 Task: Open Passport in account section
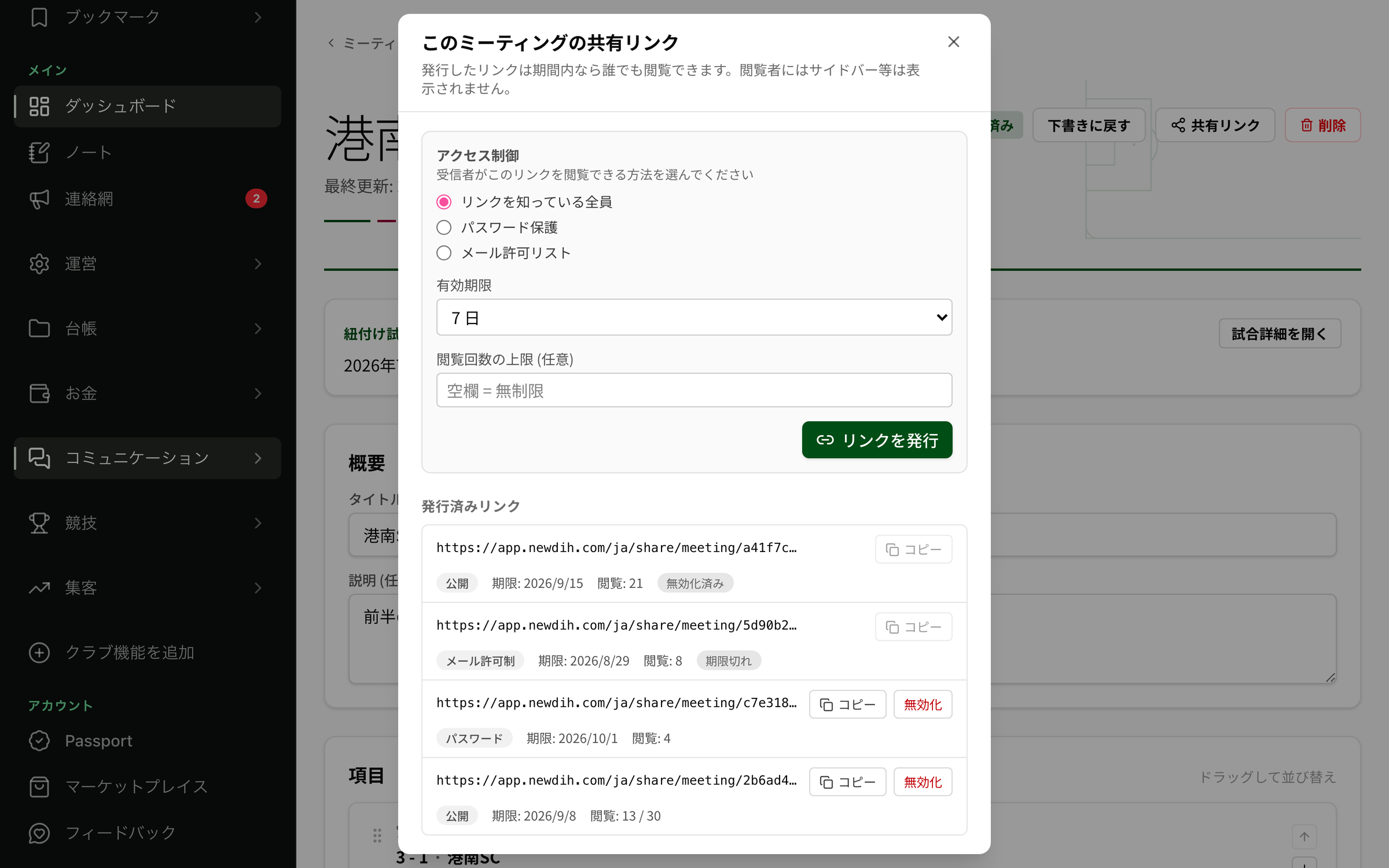tap(148, 741)
